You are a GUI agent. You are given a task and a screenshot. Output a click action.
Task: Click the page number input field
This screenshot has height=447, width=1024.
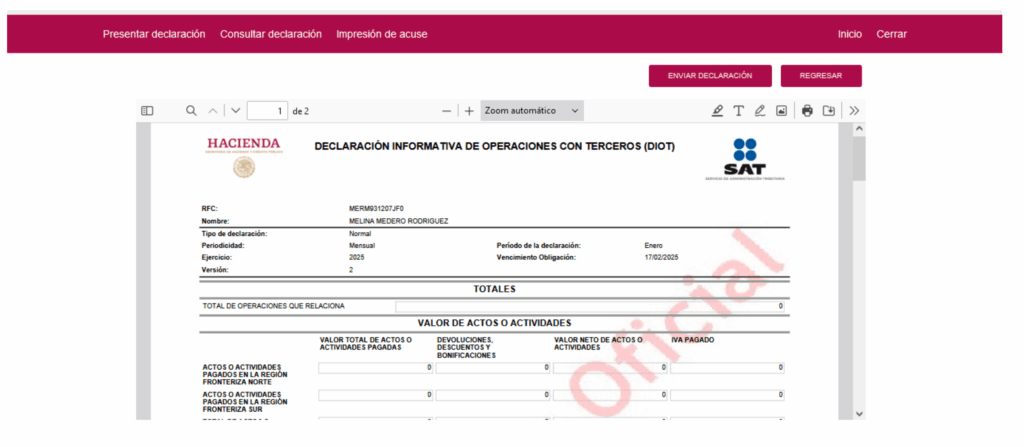tap(267, 111)
